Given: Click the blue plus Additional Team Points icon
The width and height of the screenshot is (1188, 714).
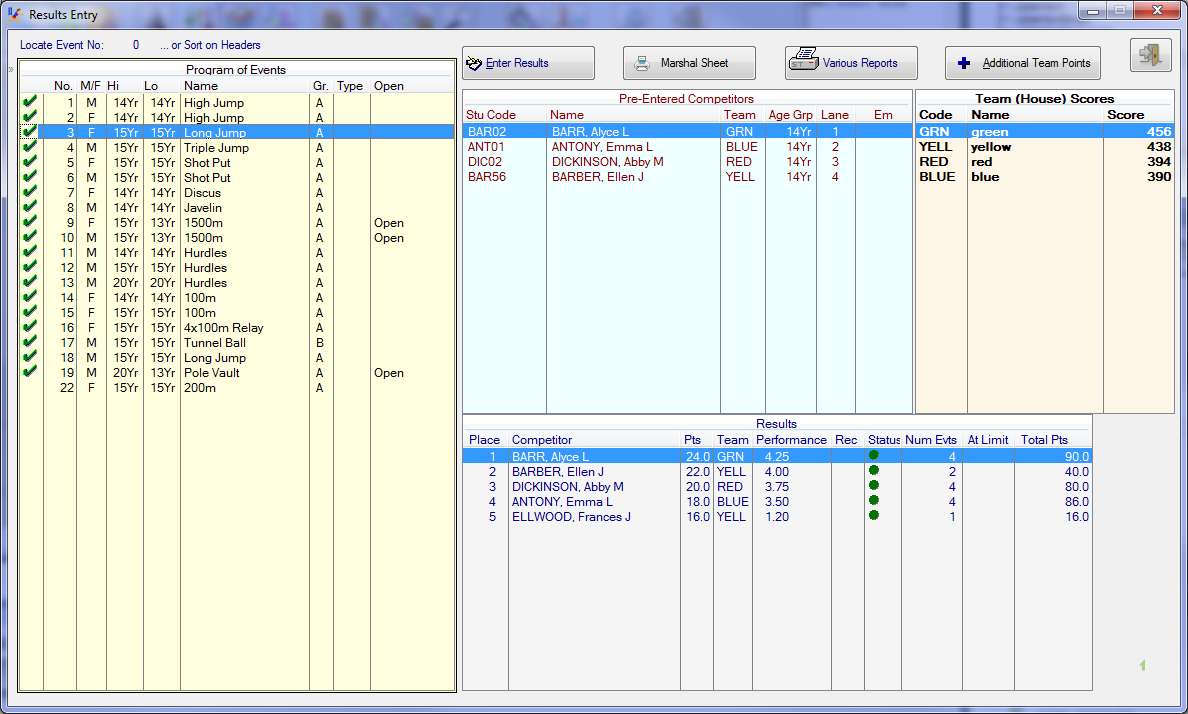Looking at the screenshot, I should 964,63.
